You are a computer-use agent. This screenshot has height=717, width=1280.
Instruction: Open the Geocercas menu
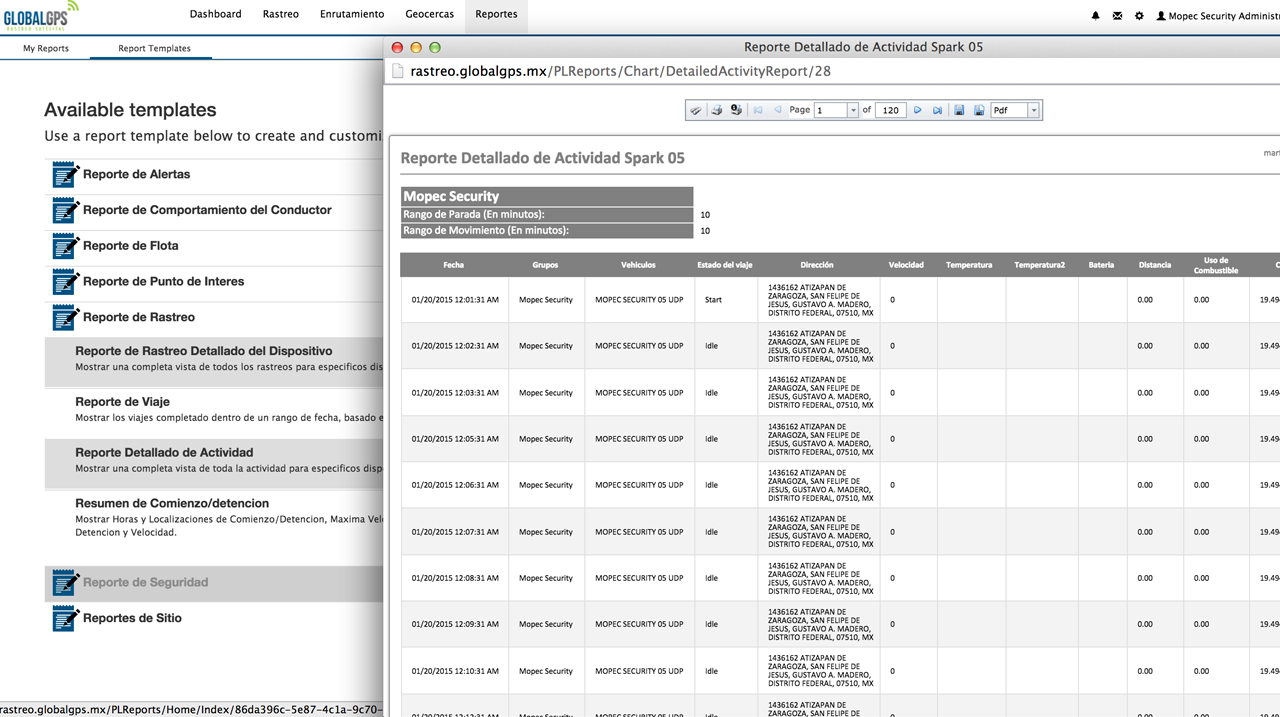click(x=429, y=14)
